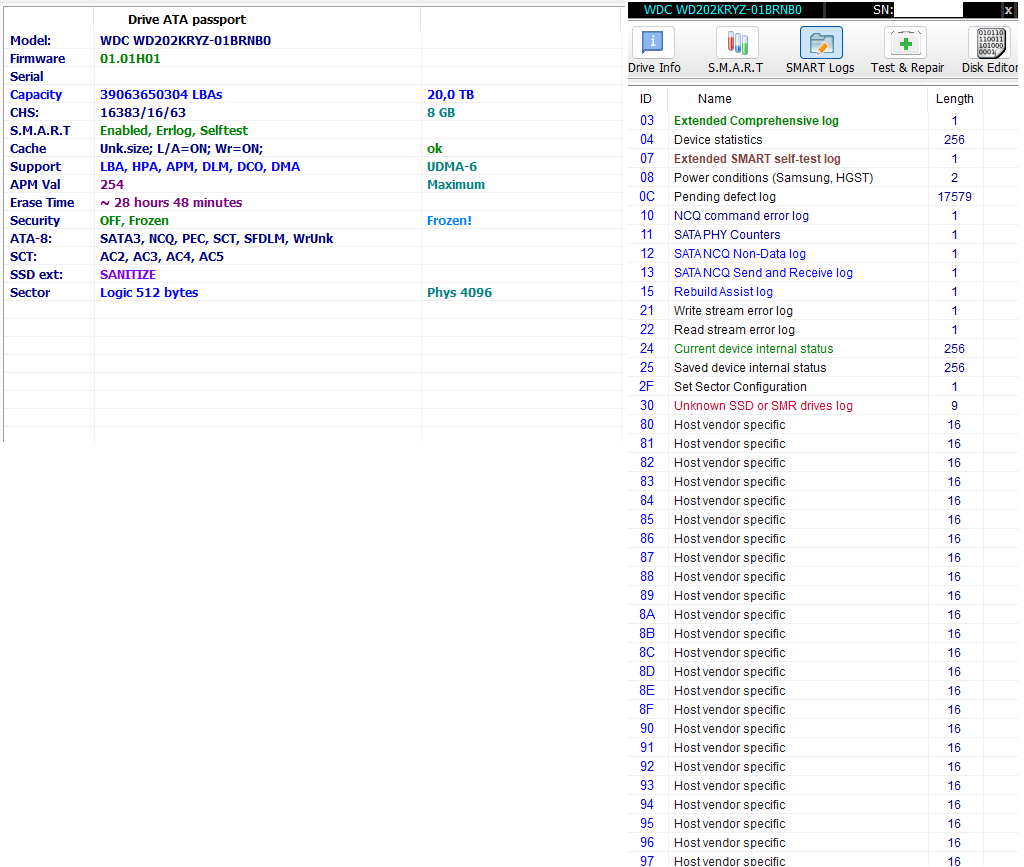Click the Phys 4096 value
The width and height of the screenshot is (1024, 867).
pos(460,292)
